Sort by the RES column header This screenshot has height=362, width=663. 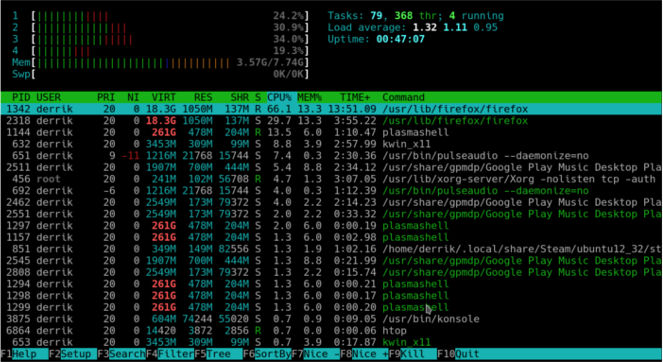[x=203, y=97]
